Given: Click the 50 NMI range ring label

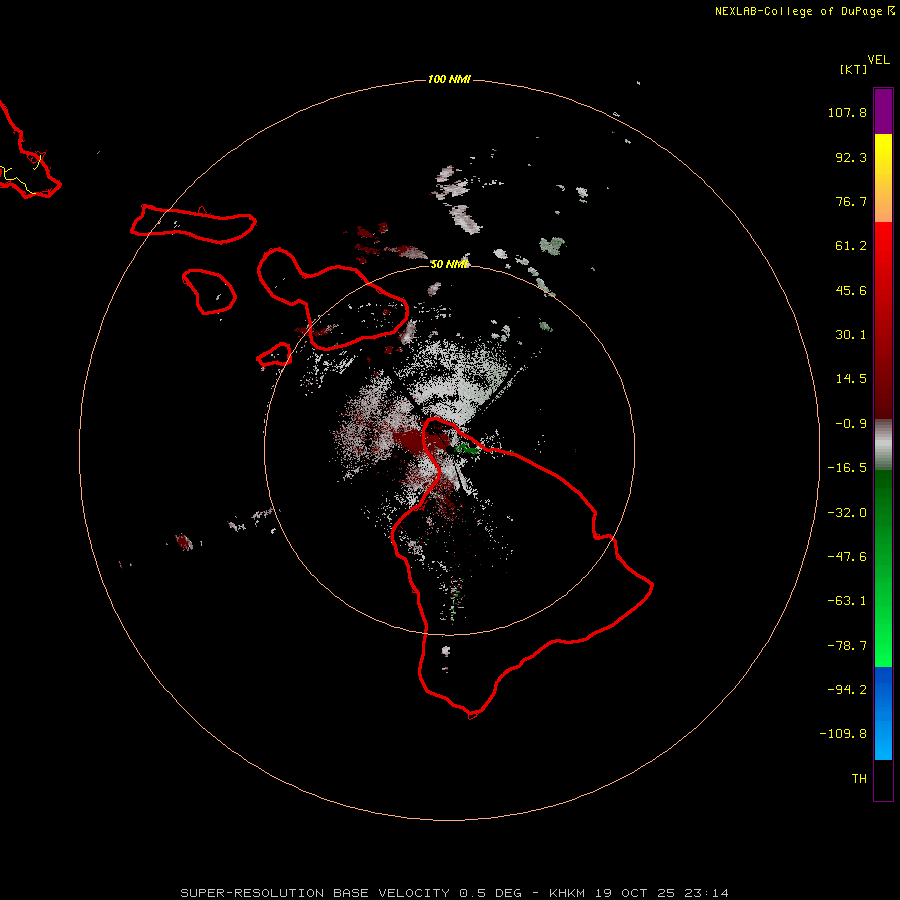Looking at the screenshot, I should click(449, 264).
